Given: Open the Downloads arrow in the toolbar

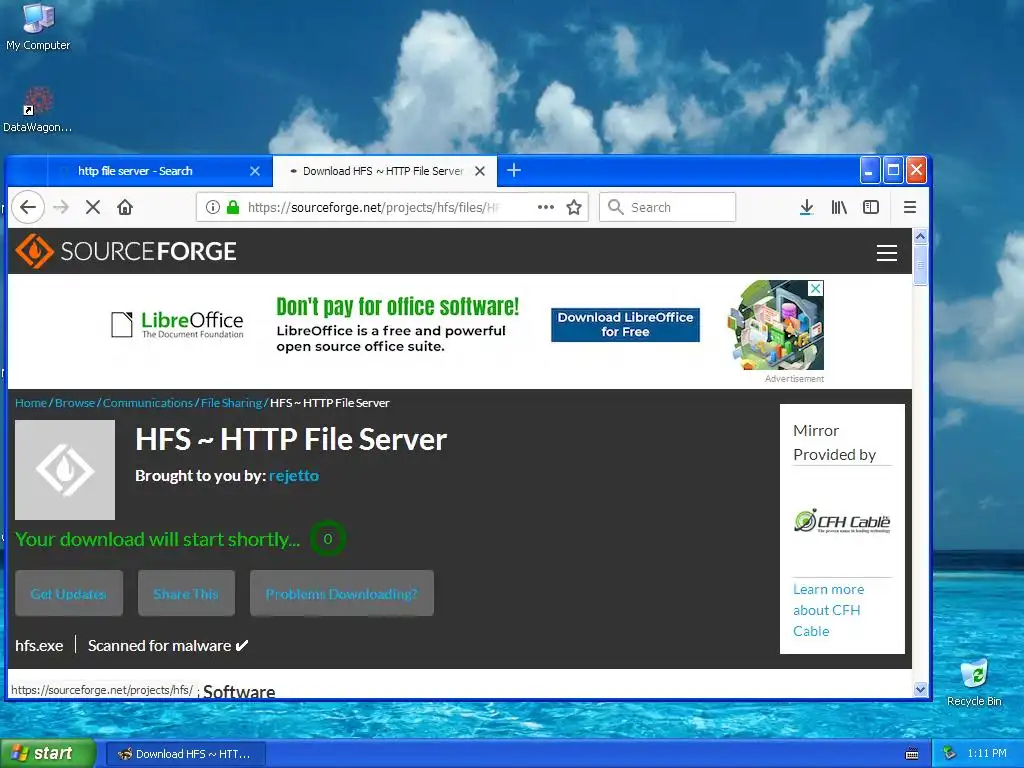Looking at the screenshot, I should tap(807, 207).
